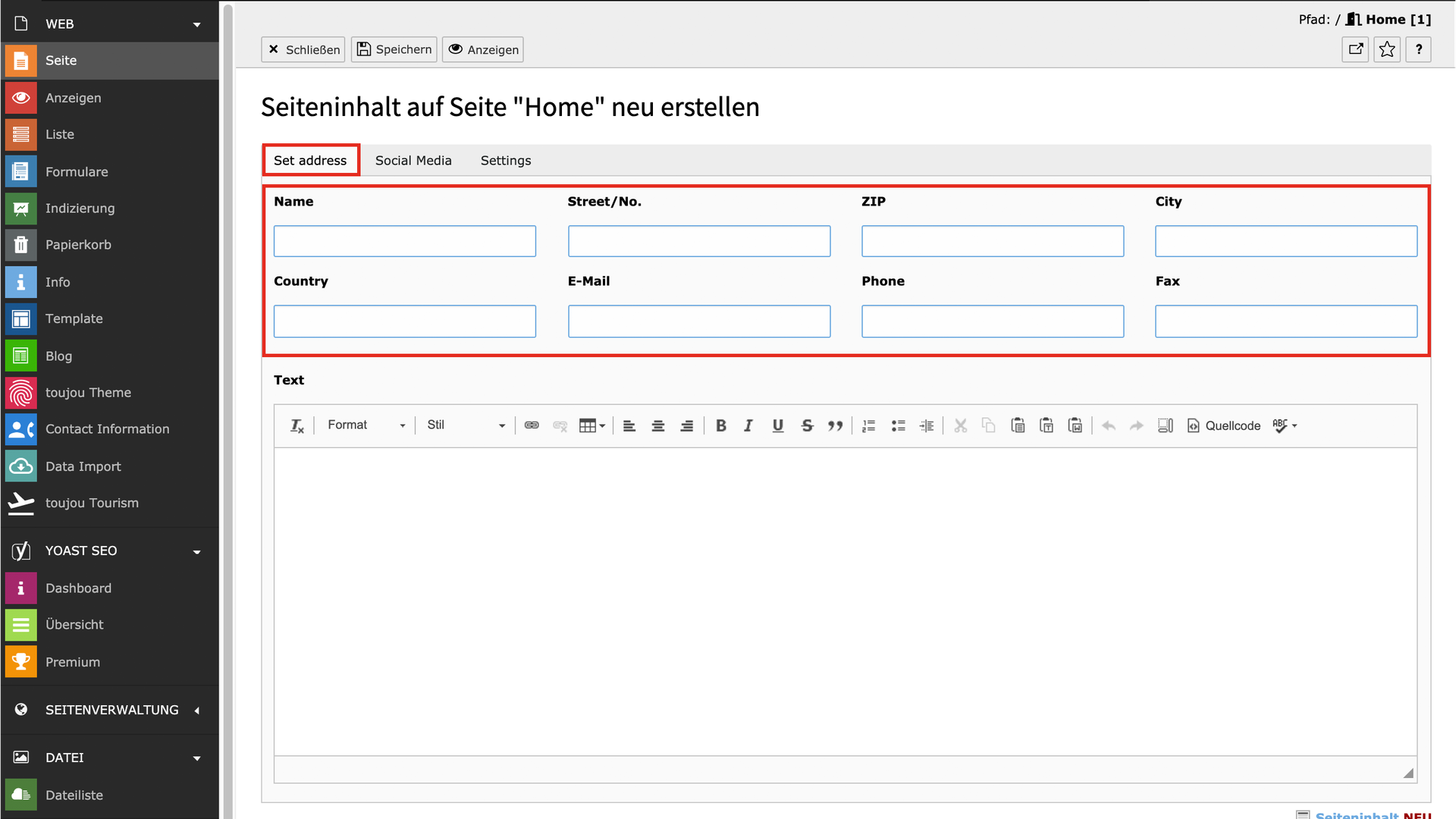Switch to the Social Media tab
The height and width of the screenshot is (819, 1456).
coord(413,160)
